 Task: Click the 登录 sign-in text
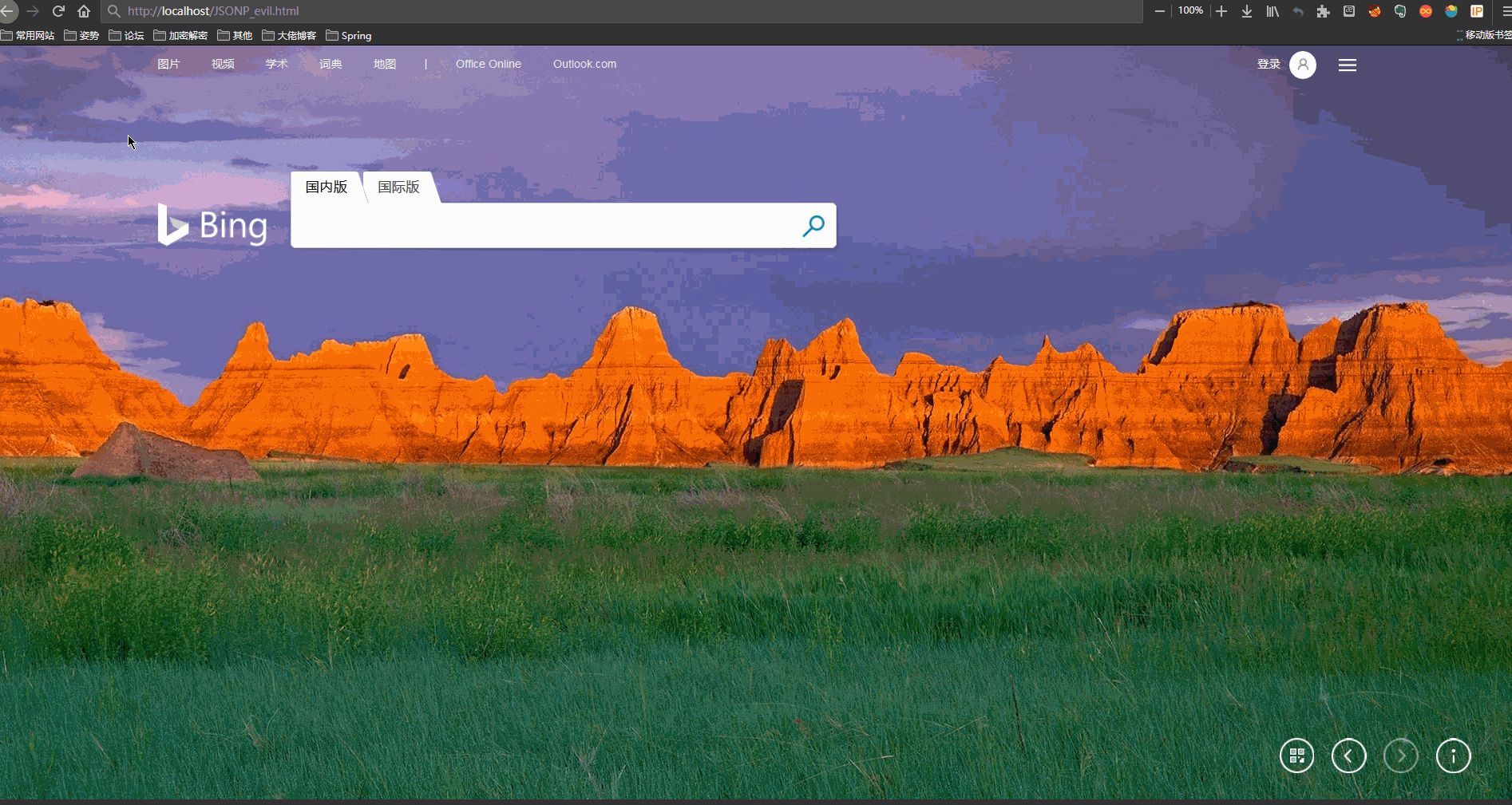[x=1269, y=64]
